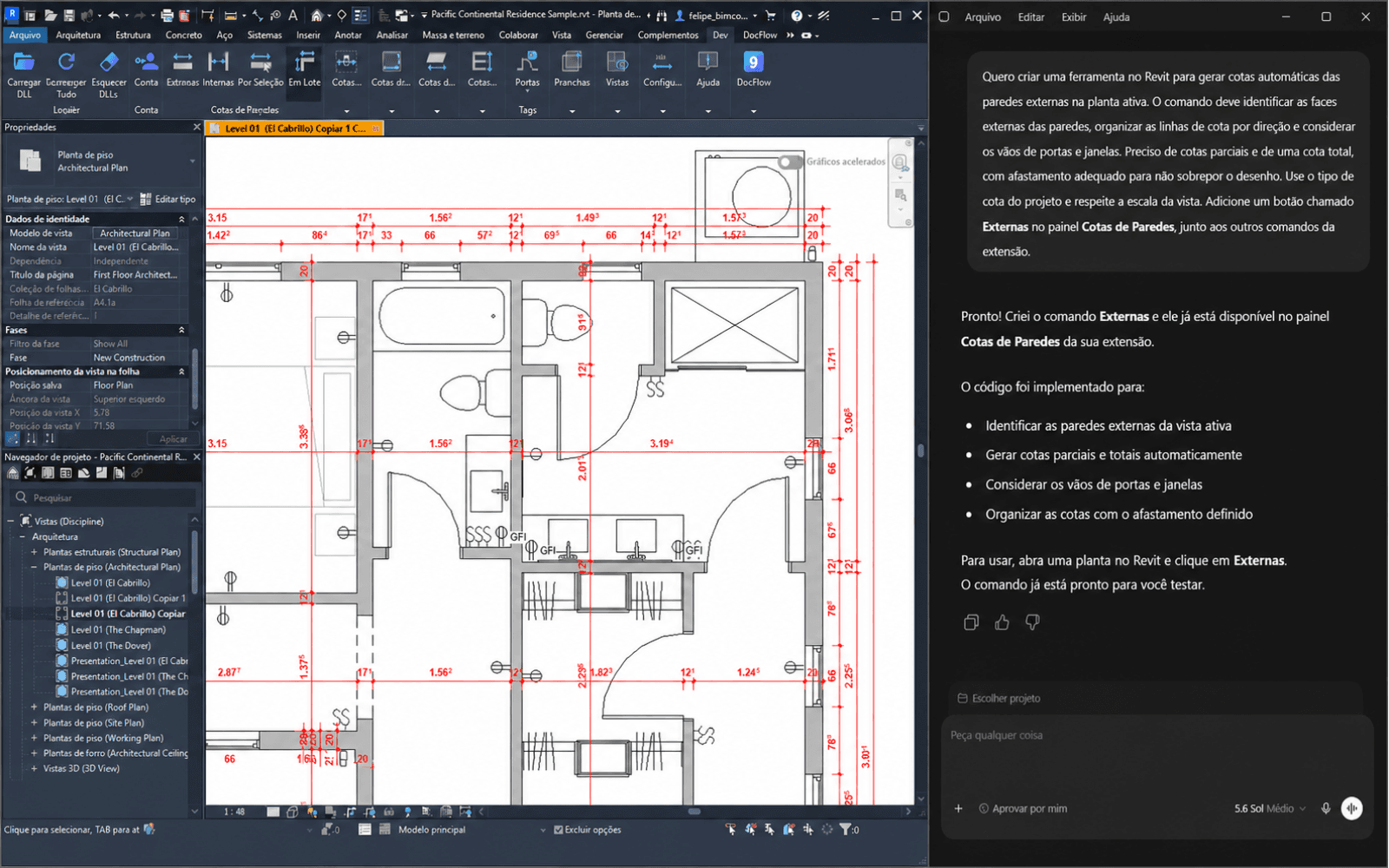This screenshot has width=1389, height=868.
Task: Open the 5.6 Sol Médio model dropdown
Action: (x=1270, y=808)
